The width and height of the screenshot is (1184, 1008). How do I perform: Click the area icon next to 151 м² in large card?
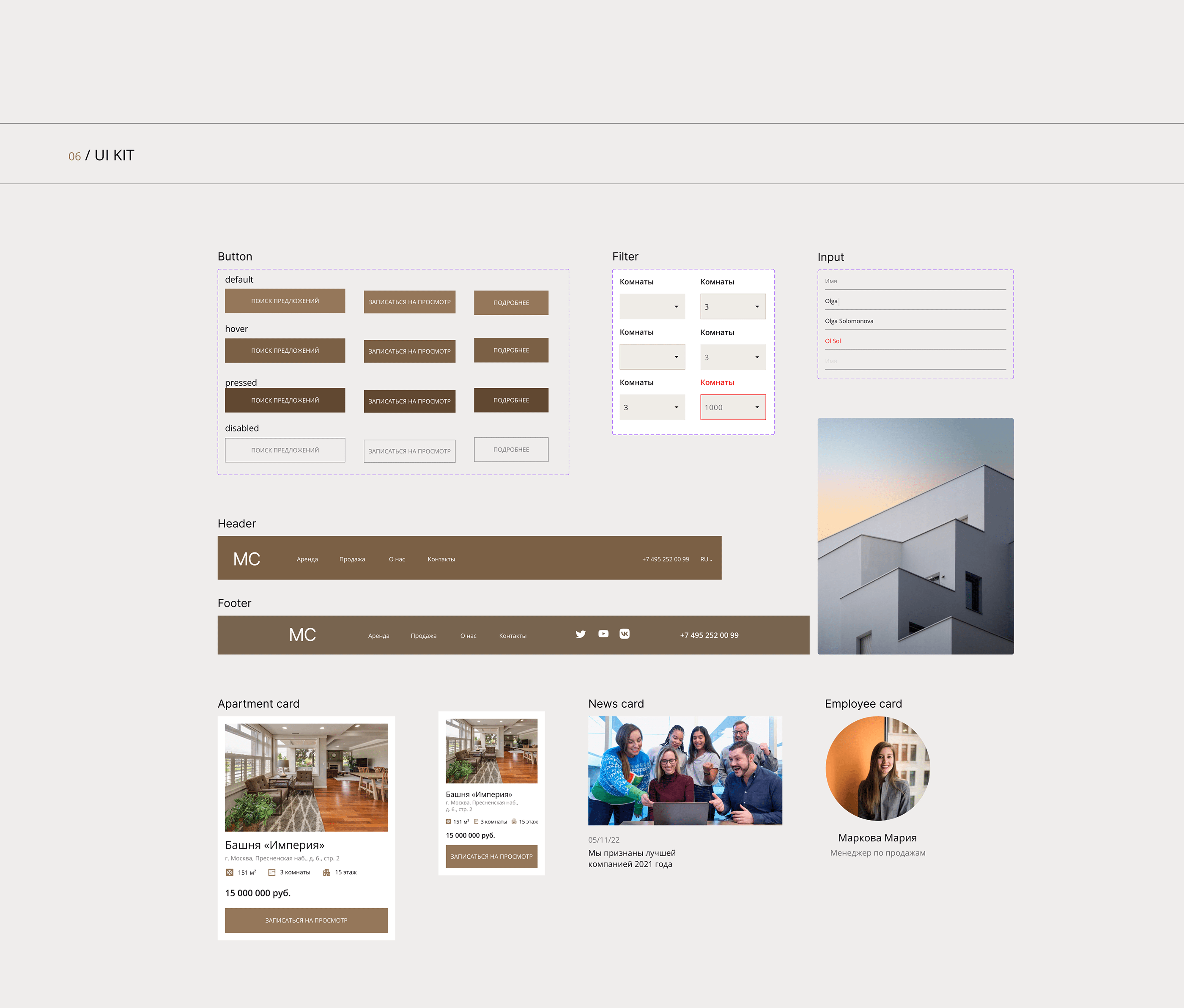[x=230, y=872]
